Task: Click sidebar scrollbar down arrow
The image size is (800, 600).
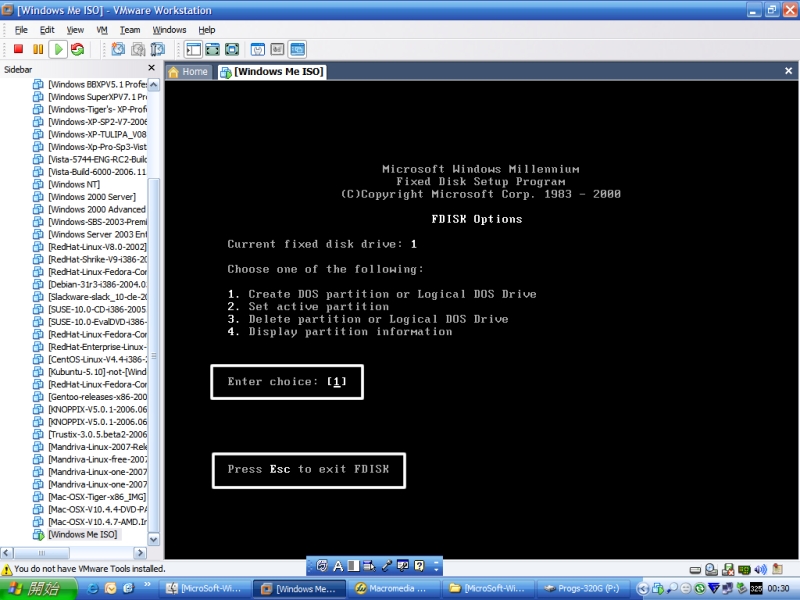Action: pyautogui.click(x=153, y=539)
